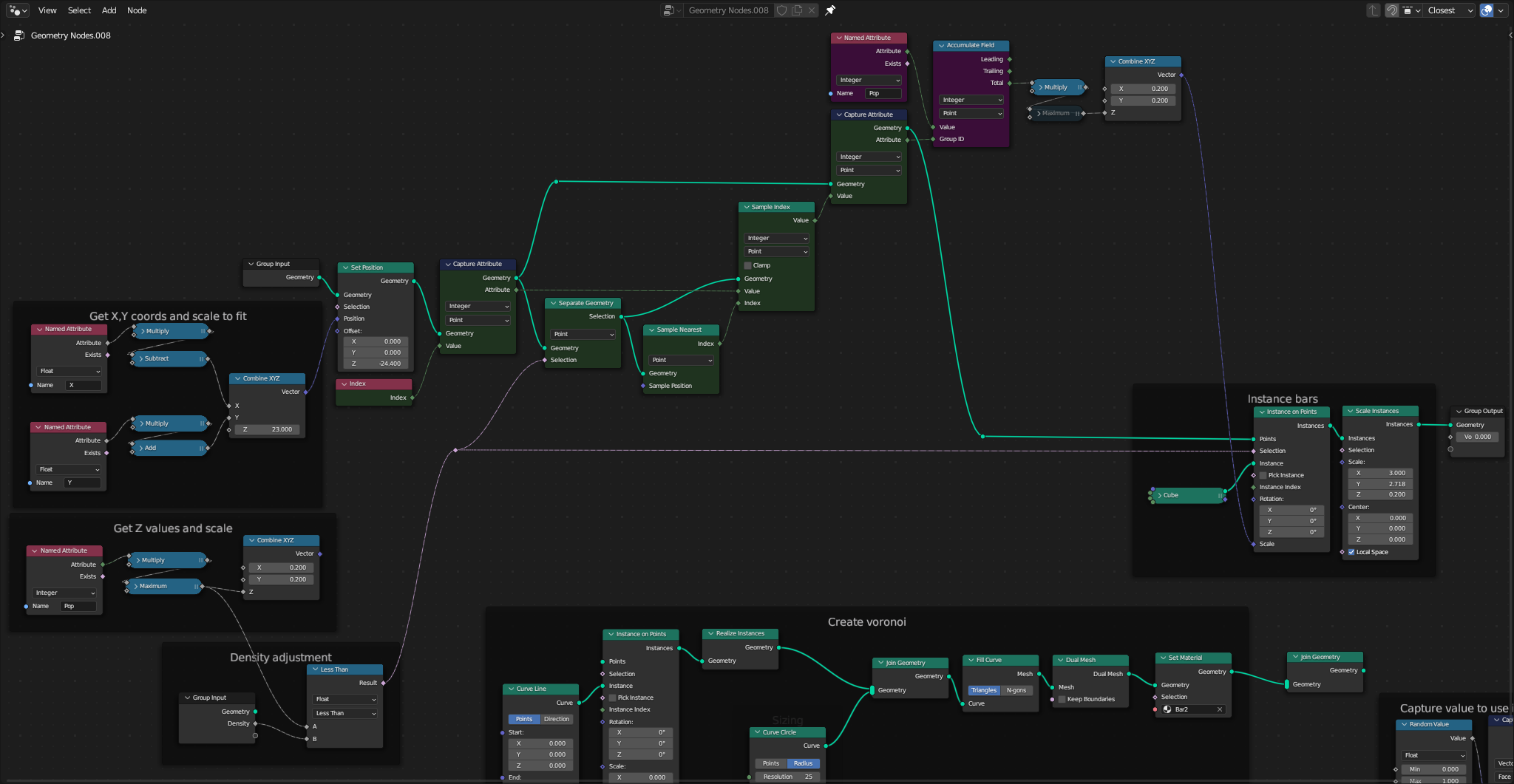
Task: Open Float type dropdown in Random Value node
Action: pos(1434,755)
